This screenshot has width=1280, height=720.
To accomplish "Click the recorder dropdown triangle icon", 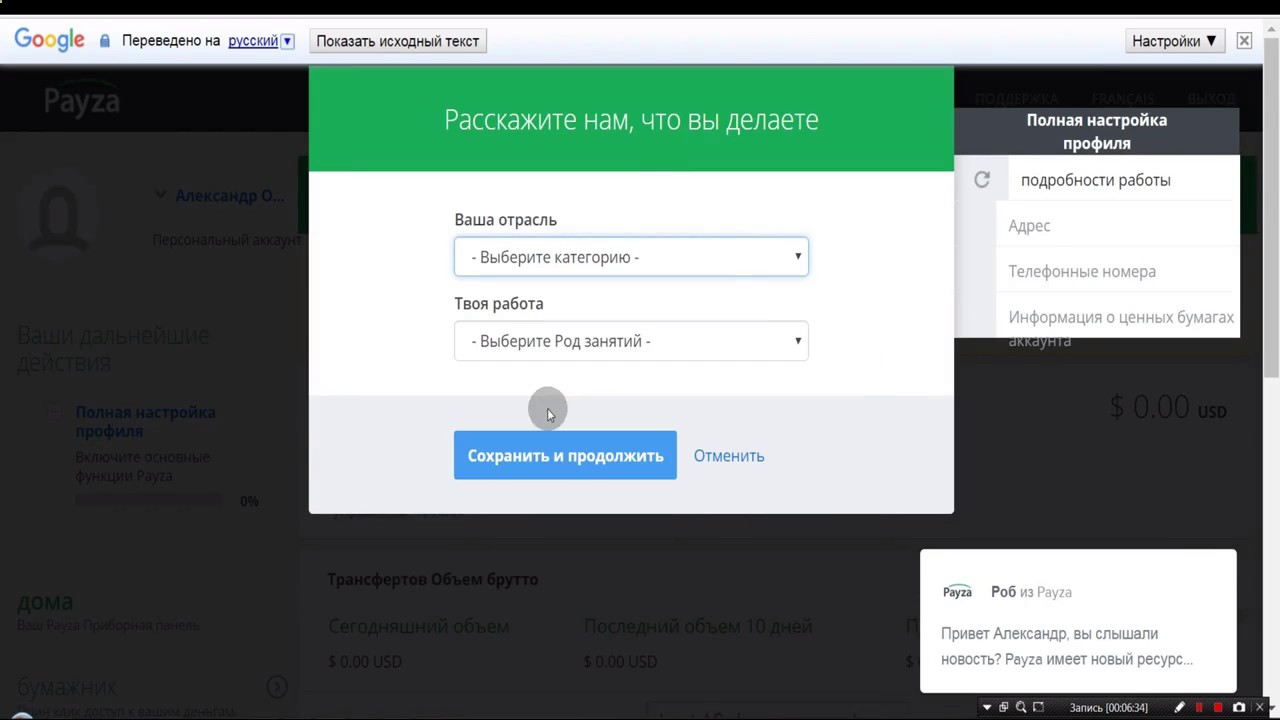I will click(x=987, y=708).
